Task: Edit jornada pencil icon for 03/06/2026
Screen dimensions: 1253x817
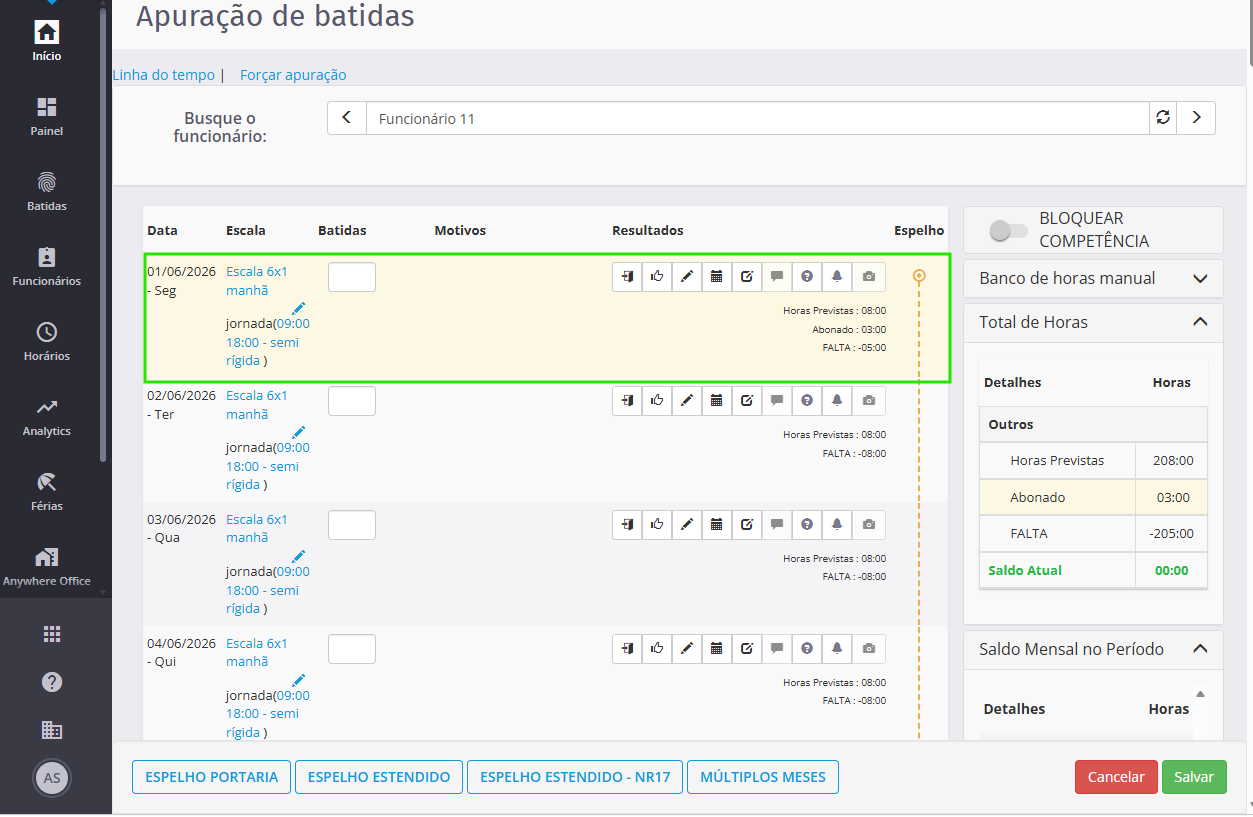Action: [x=298, y=557]
